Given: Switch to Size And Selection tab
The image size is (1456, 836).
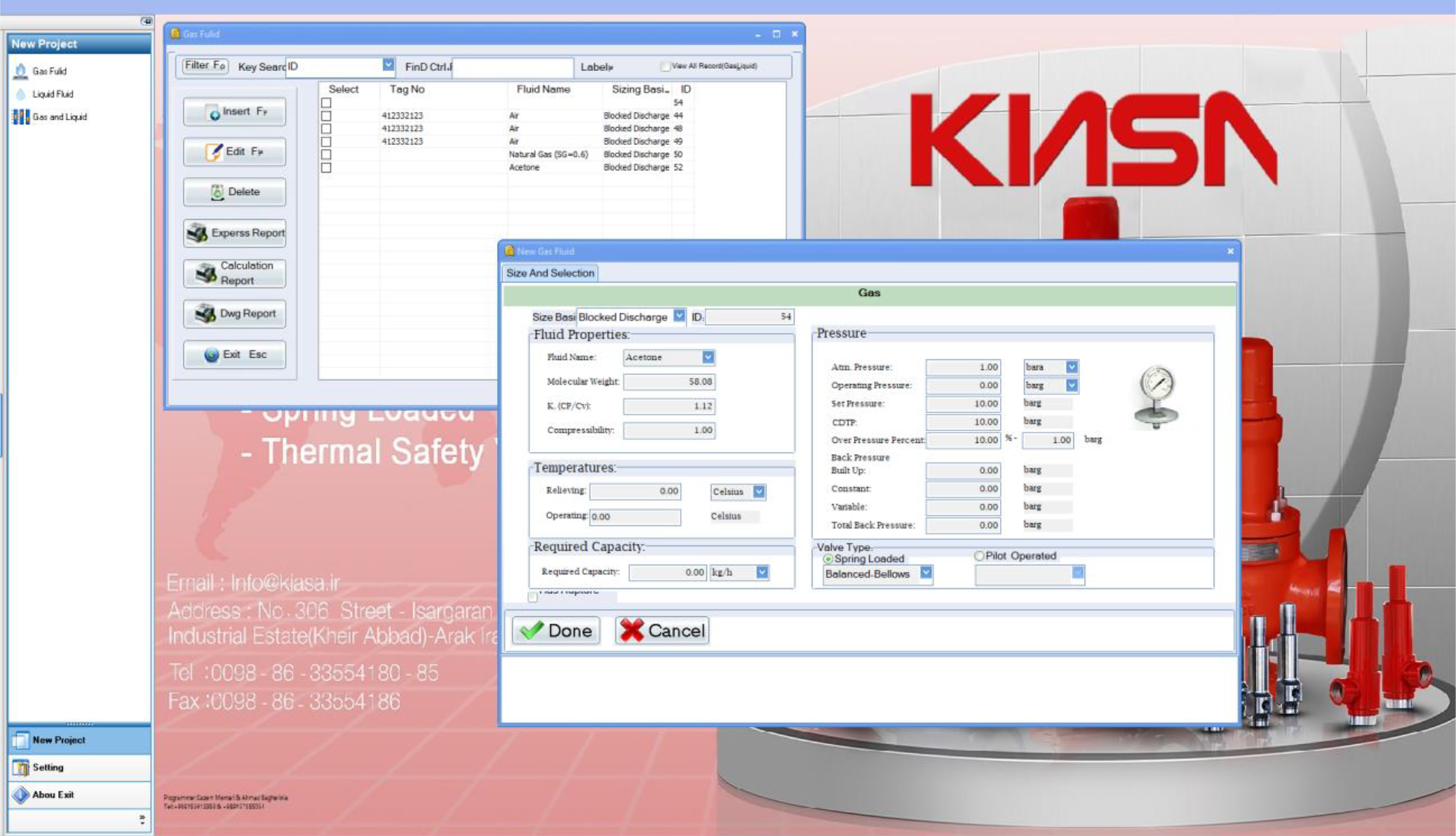Looking at the screenshot, I should (x=550, y=273).
